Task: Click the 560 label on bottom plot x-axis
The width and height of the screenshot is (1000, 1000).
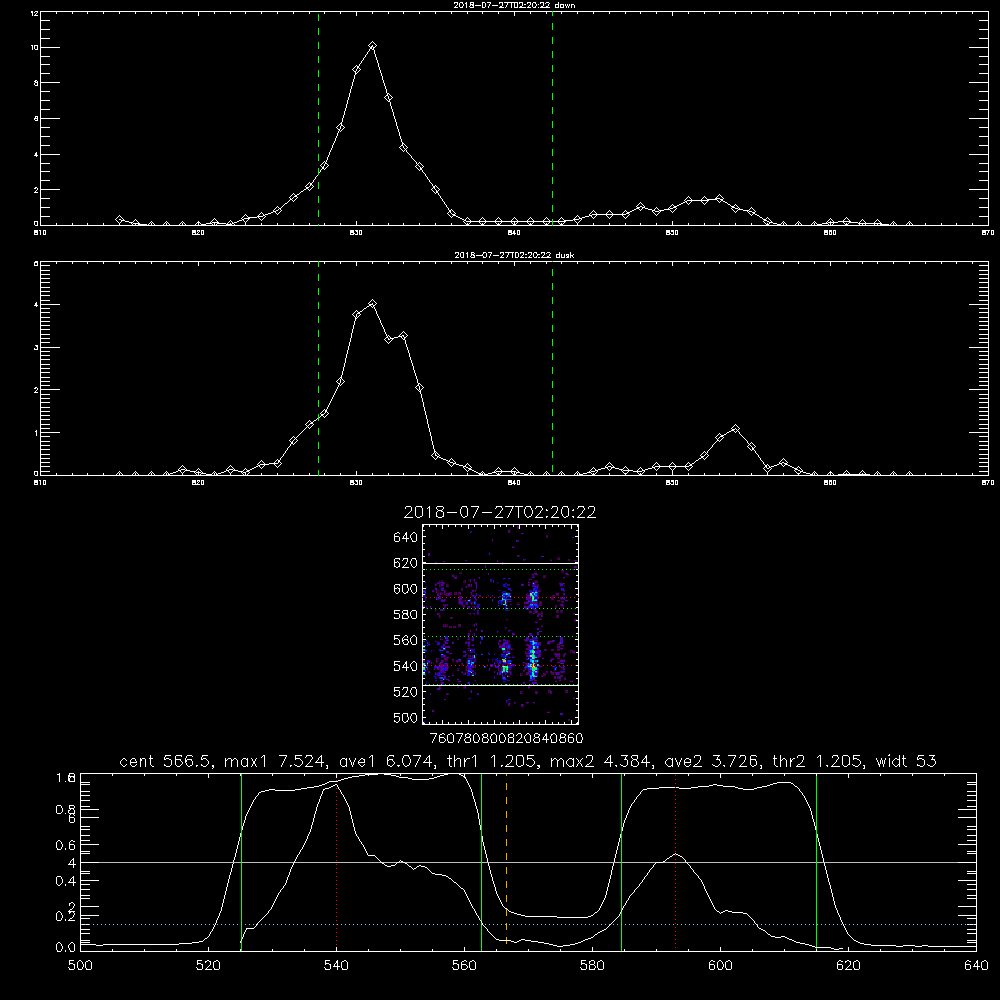Action: click(x=464, y=966)
